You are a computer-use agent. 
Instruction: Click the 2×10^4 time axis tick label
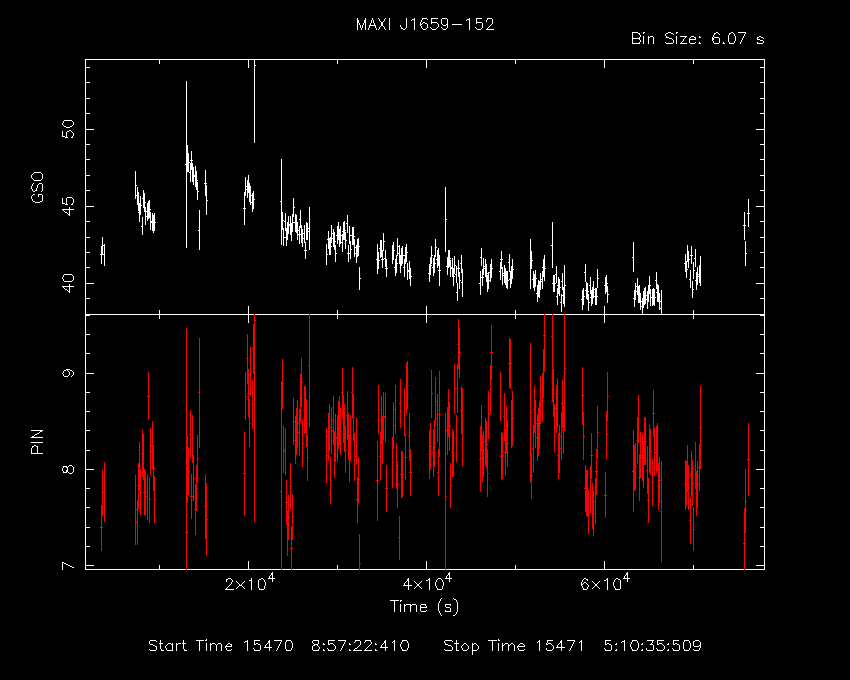pyautogui.click(x=250, y=583)
